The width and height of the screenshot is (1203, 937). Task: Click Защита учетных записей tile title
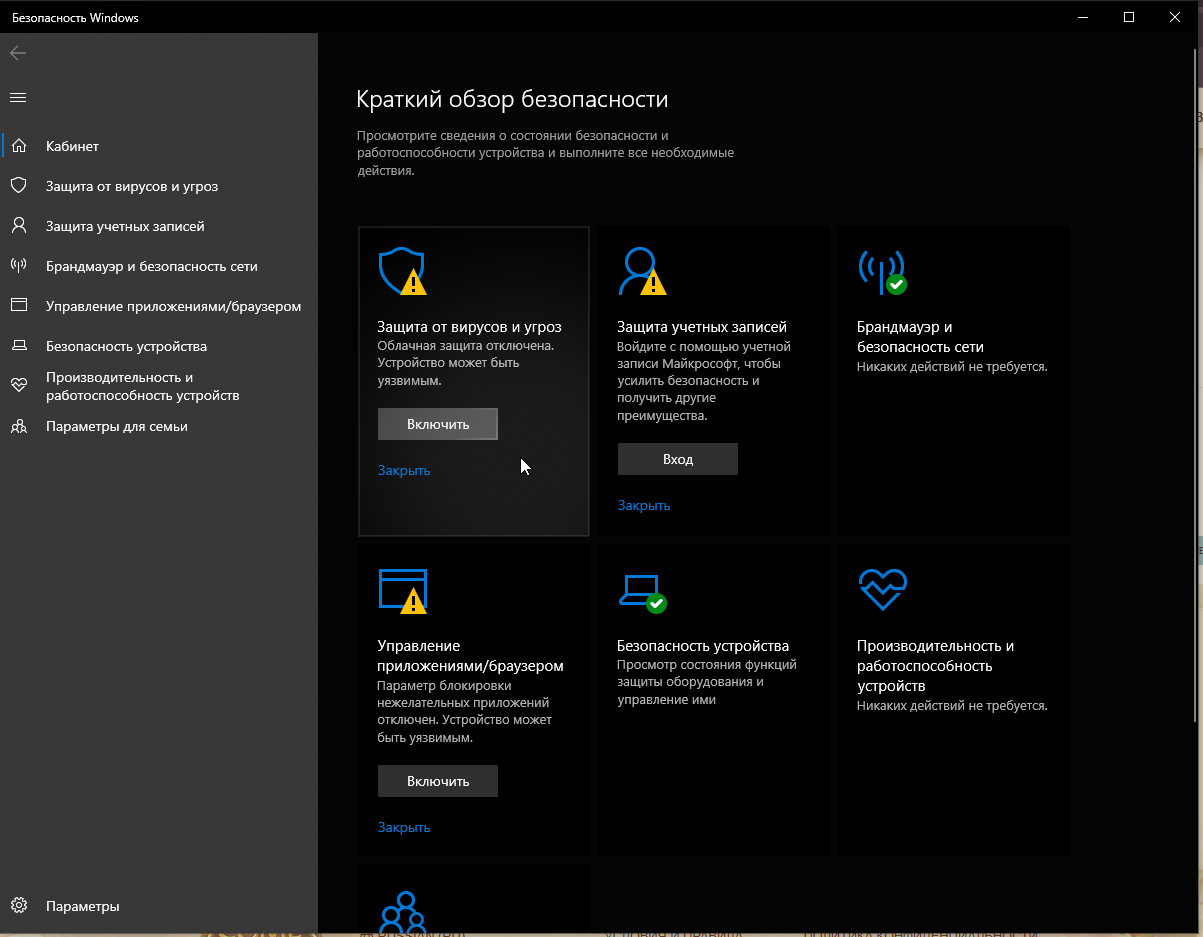pos(702,326)
